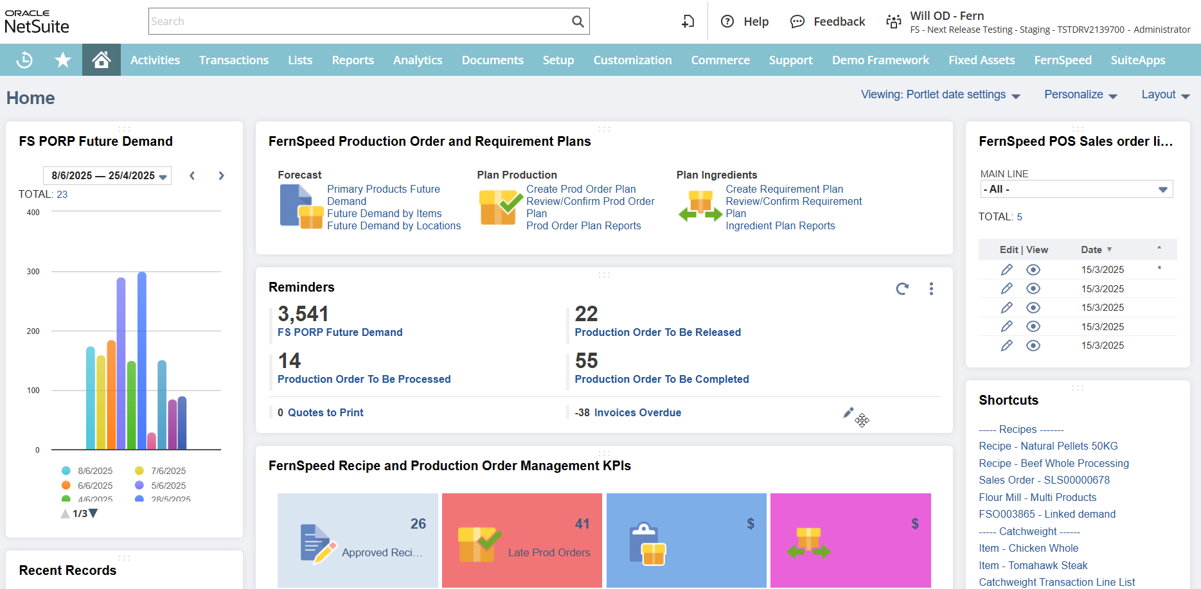1201x589 pixels.
Task: Page the chart legend up with the triangle
Action: pos(66,514)
